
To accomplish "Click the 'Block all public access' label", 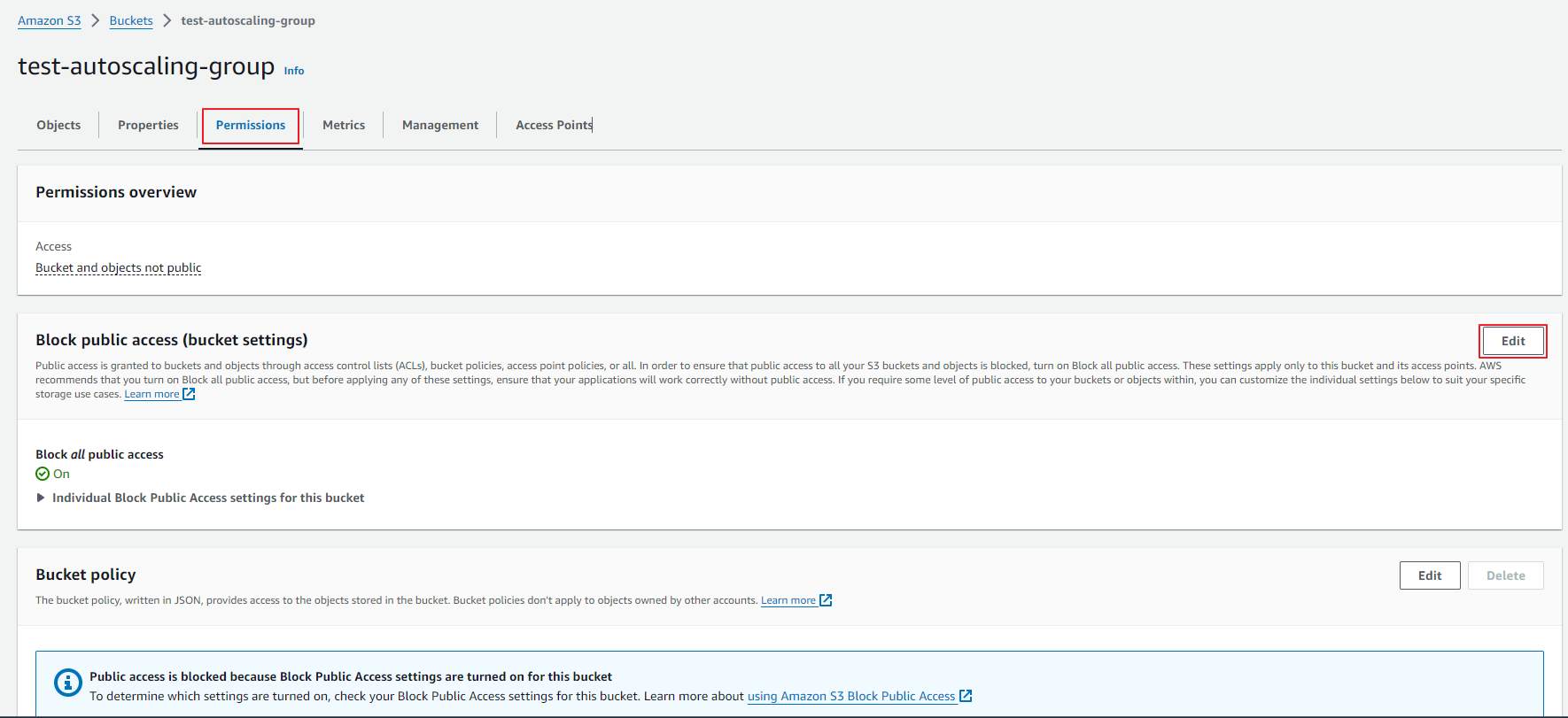I will coord(99,454).
